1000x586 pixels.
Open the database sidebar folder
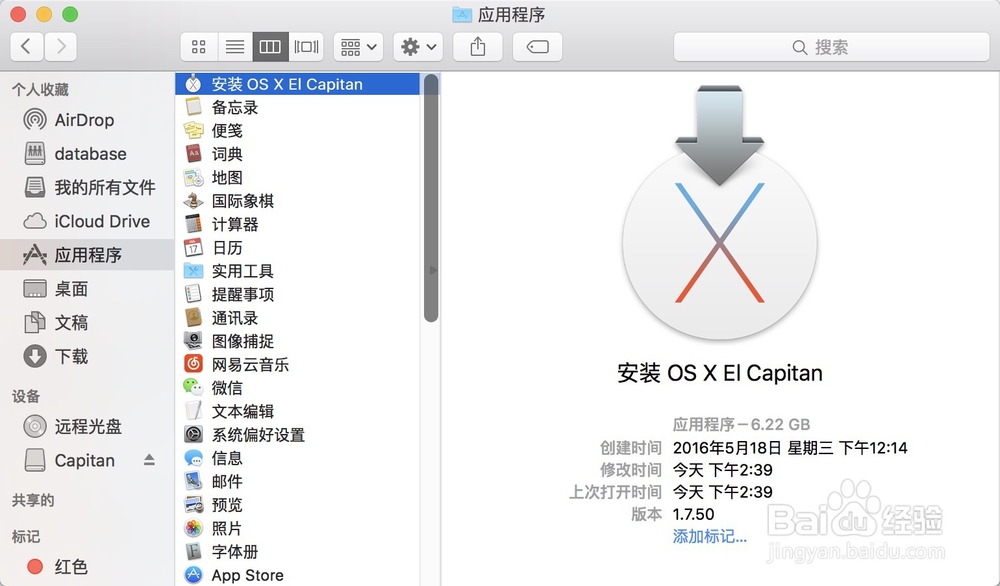tap(87, 154)
